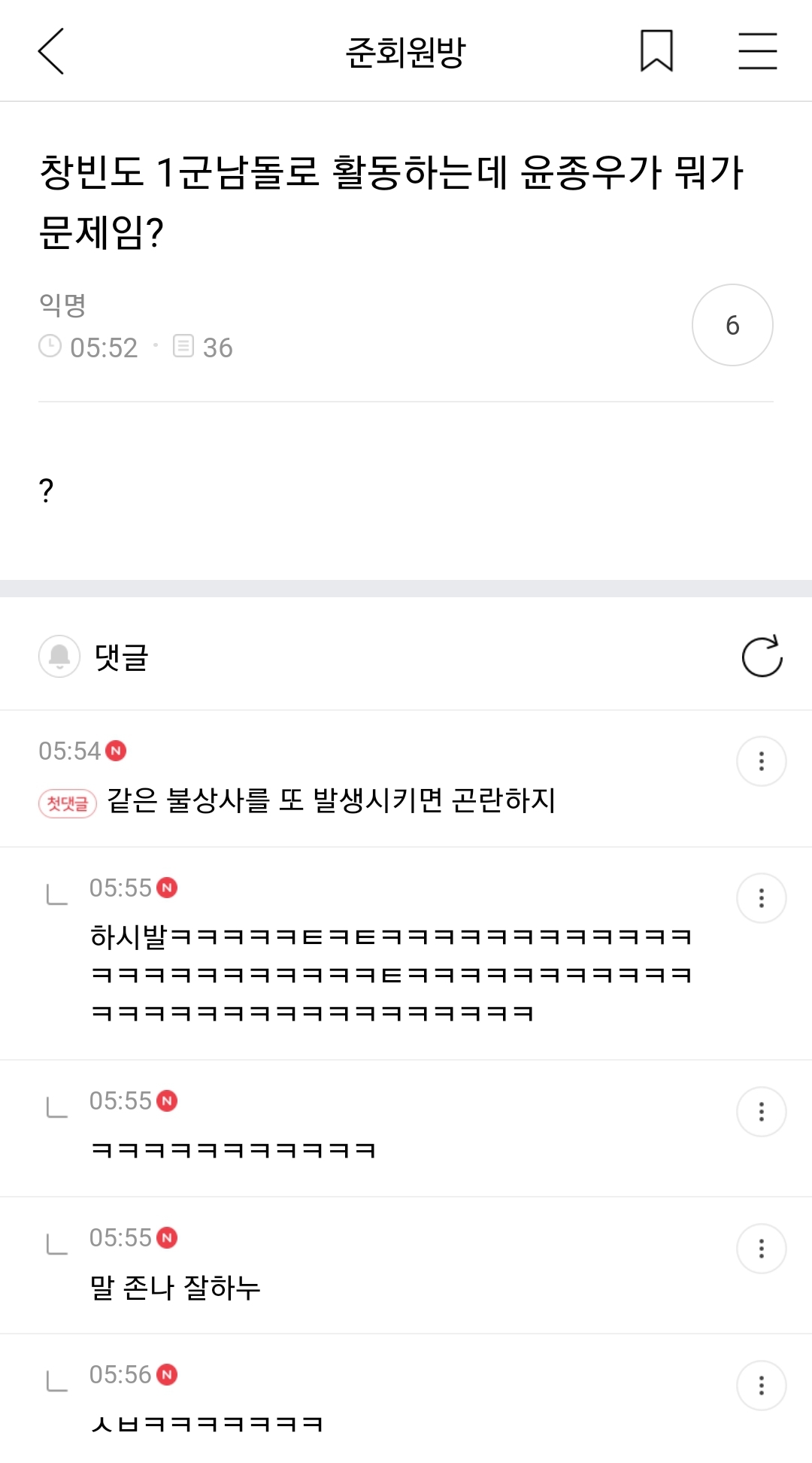Tap the comment count icon showing 36

(x=184, y=347)
